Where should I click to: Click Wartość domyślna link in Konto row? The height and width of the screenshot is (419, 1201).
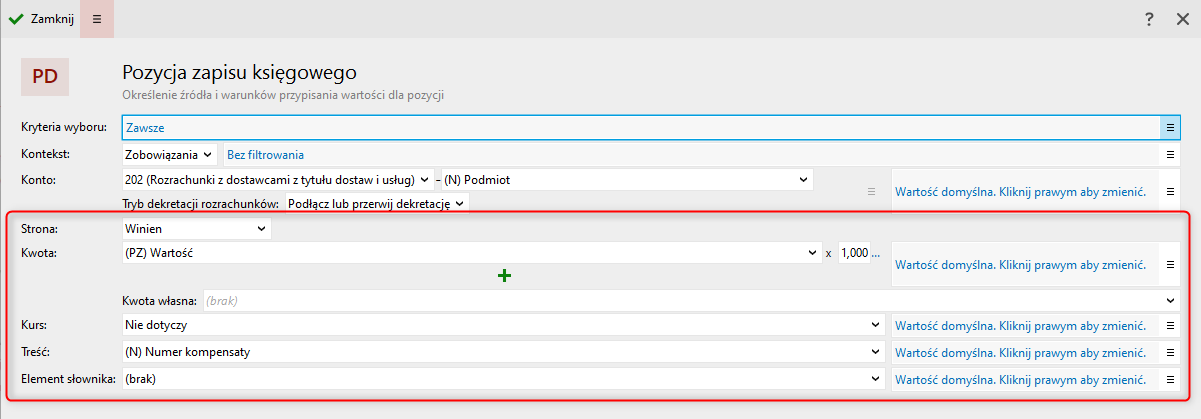(x=1020, y=190)
